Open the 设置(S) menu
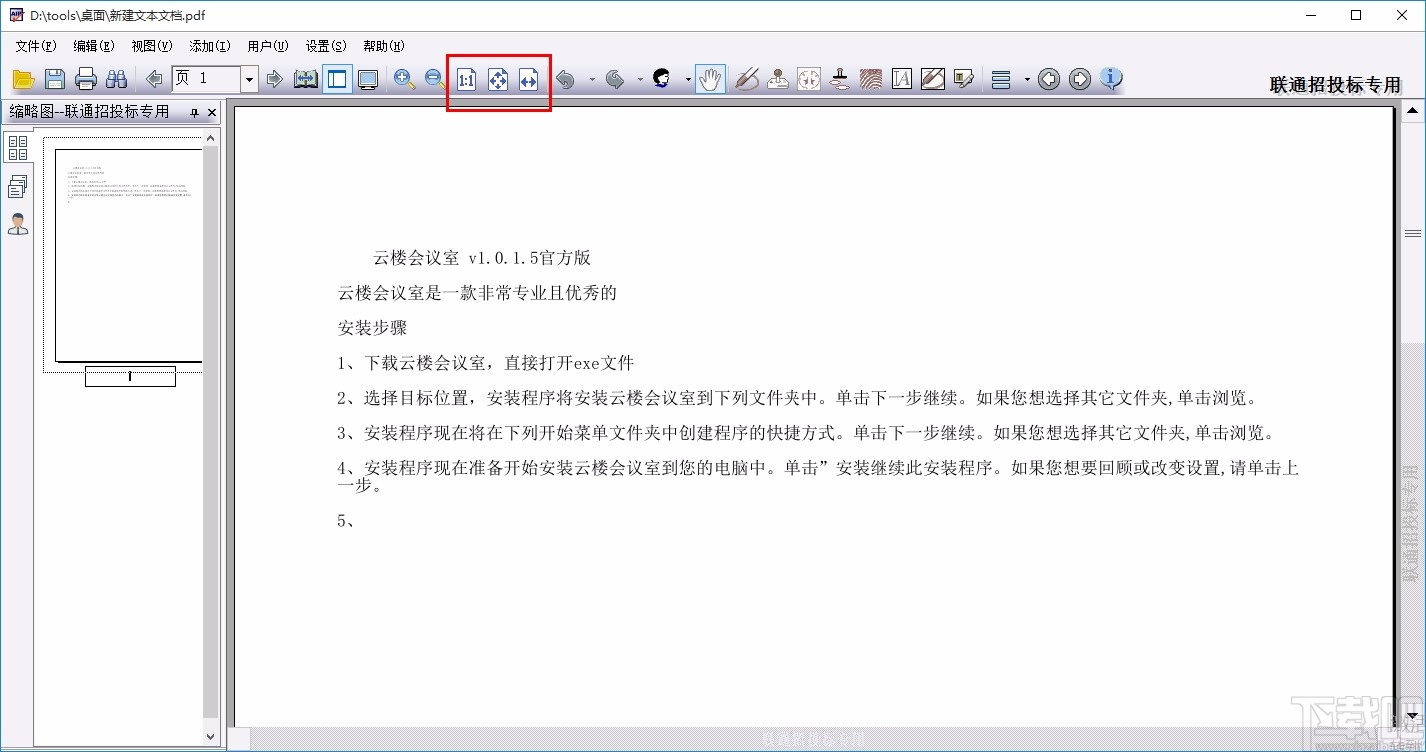Viewport: 1426px width, 752px height. 326,46
